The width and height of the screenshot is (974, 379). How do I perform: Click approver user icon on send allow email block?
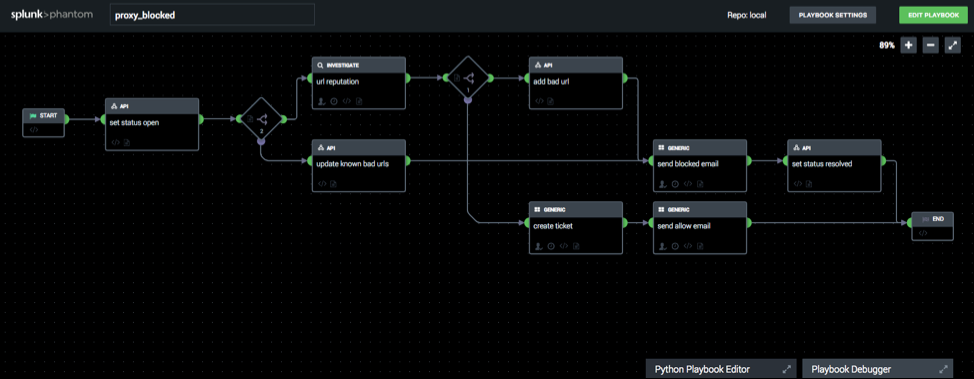663,246
